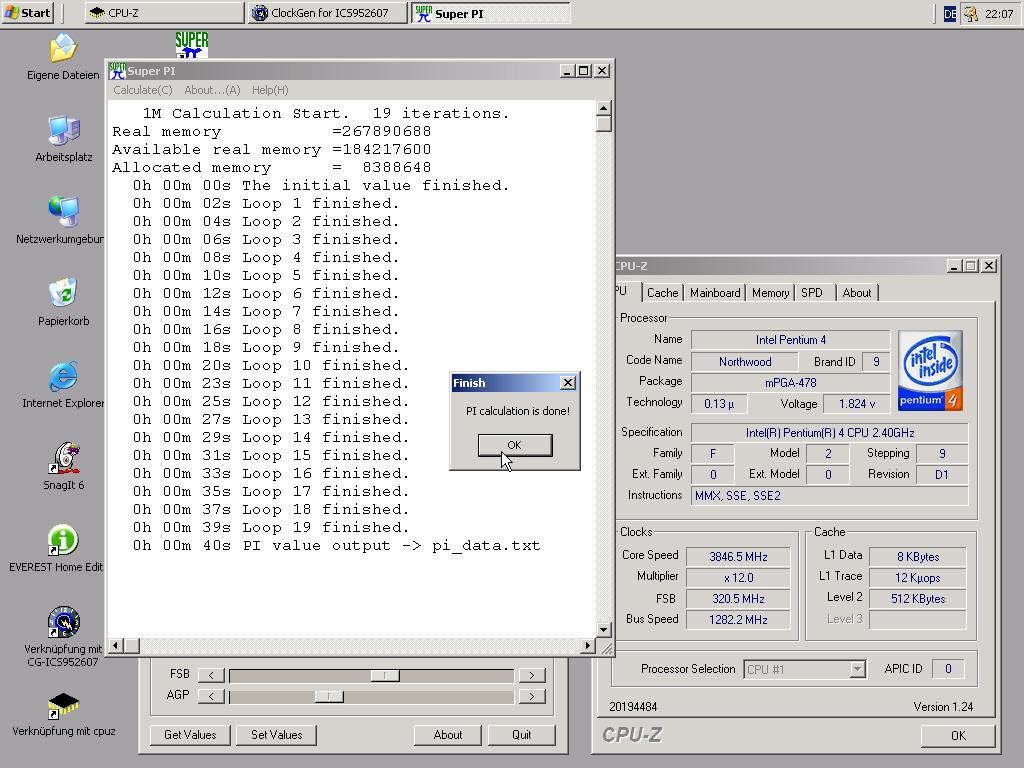This screenshot has width=1024, height=768.
Task: Click FSB value 320.5 MHz in CPU-Z
Action: coord(738,598)
